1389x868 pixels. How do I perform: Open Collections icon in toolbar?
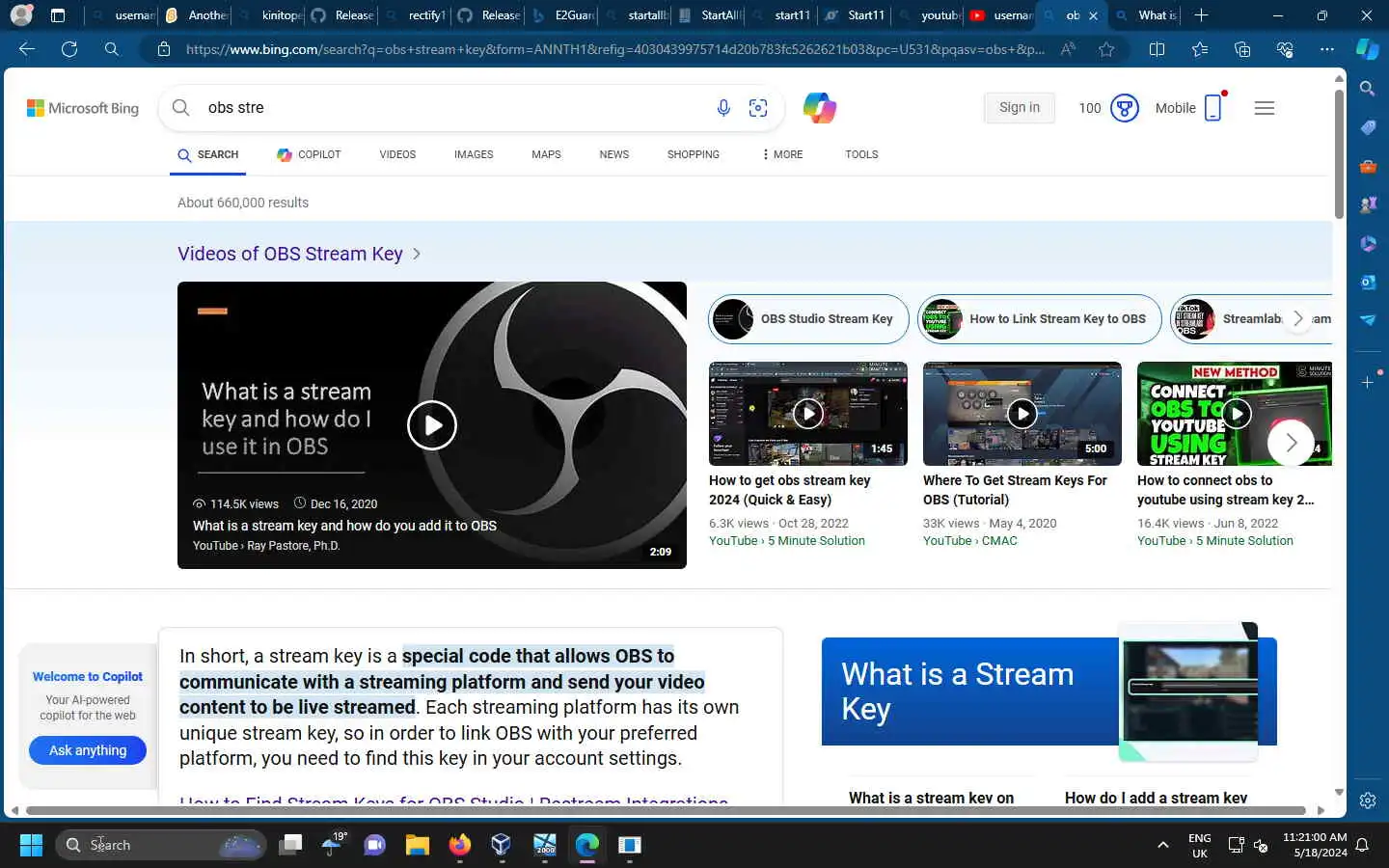pyautogui.click(x=1242, y=49)
